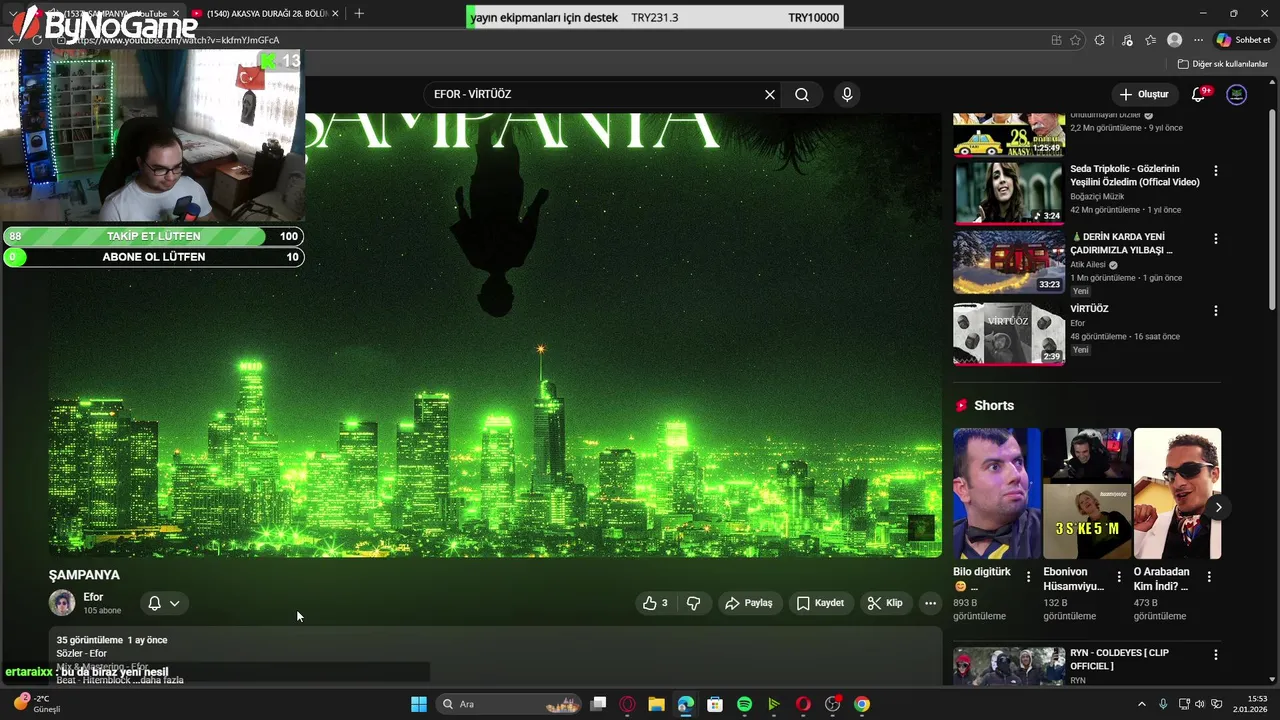Screen dimensions: 1280x720
Task: Click the browser address bar URL
Action: click(x=177, y=40)
